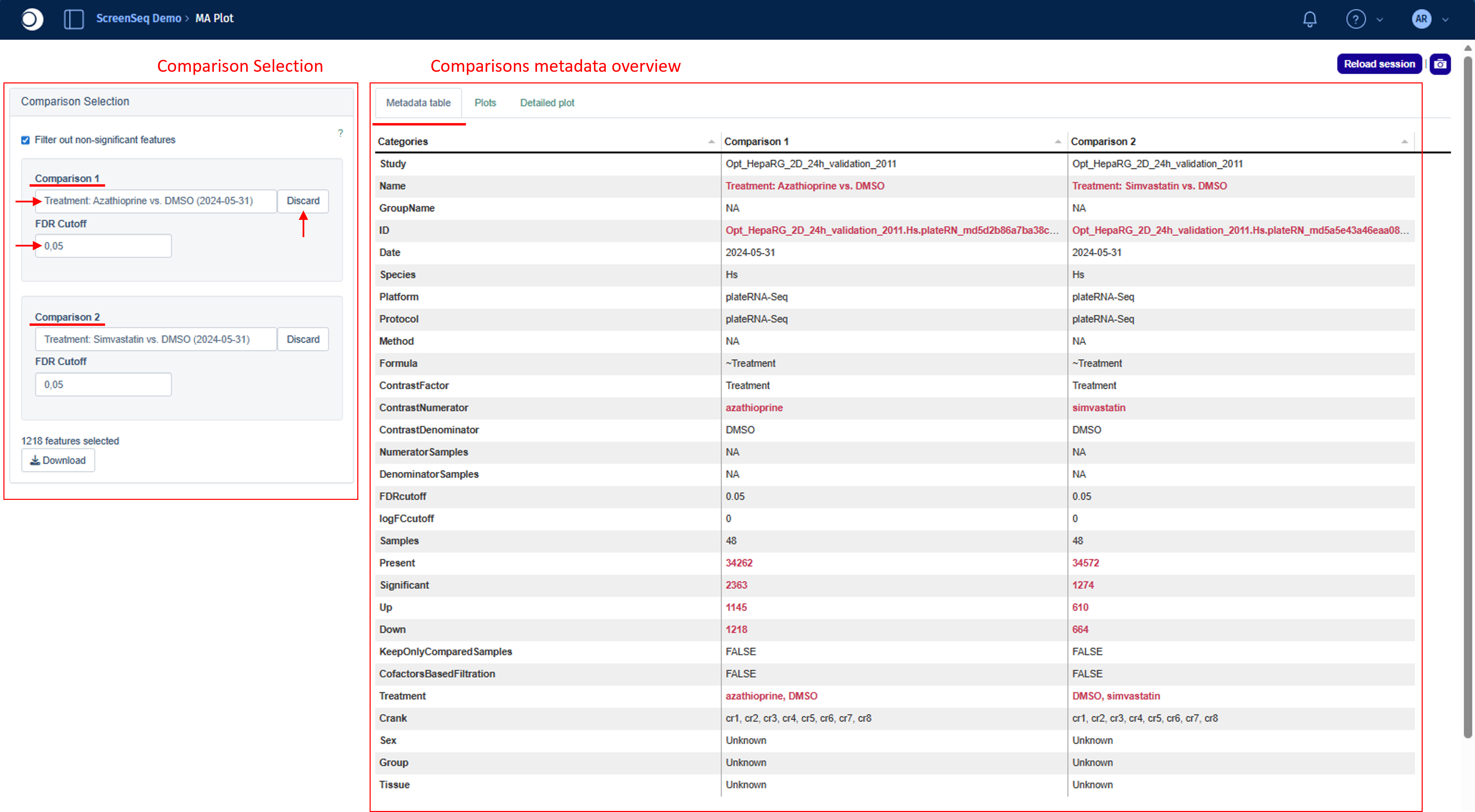Toggle the sidebar panel icon
This screenshot has width=1475, height=812.
point(74,19)
